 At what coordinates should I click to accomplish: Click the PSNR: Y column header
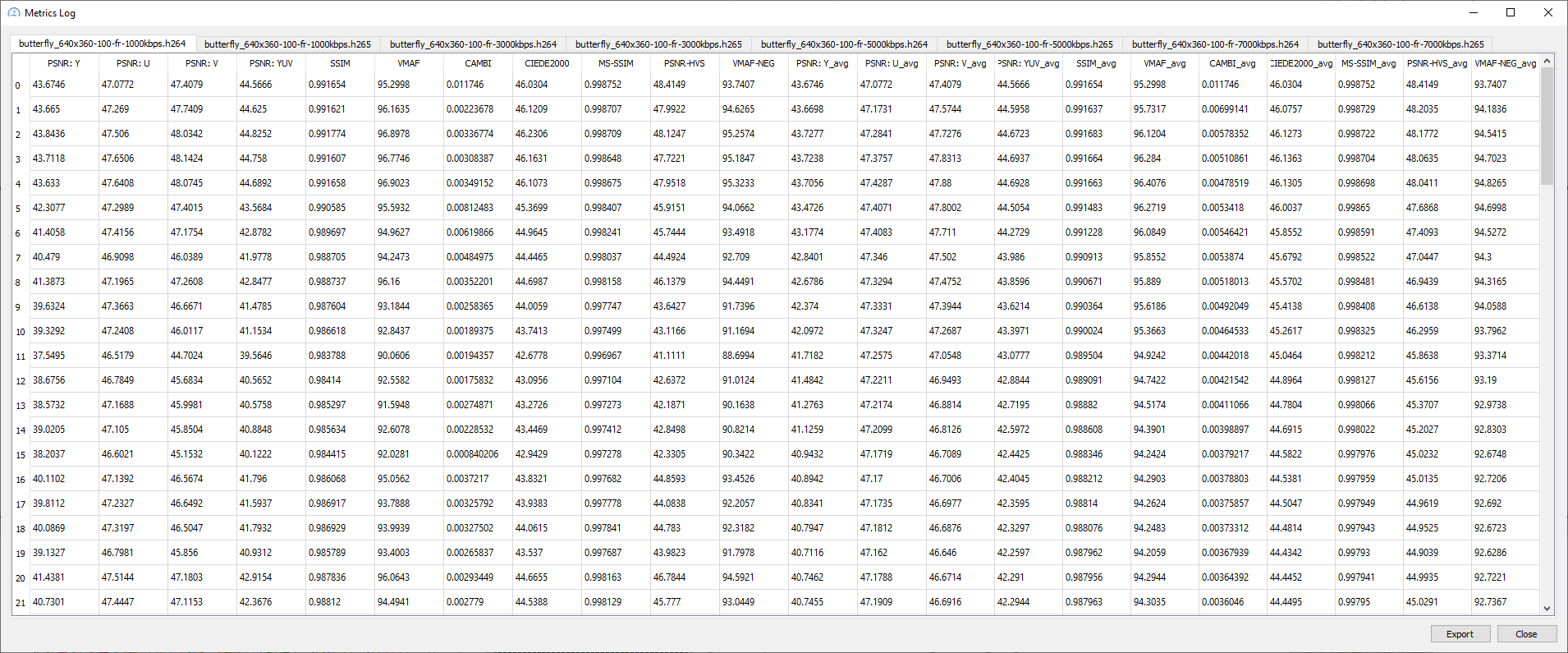pos(64,63)
